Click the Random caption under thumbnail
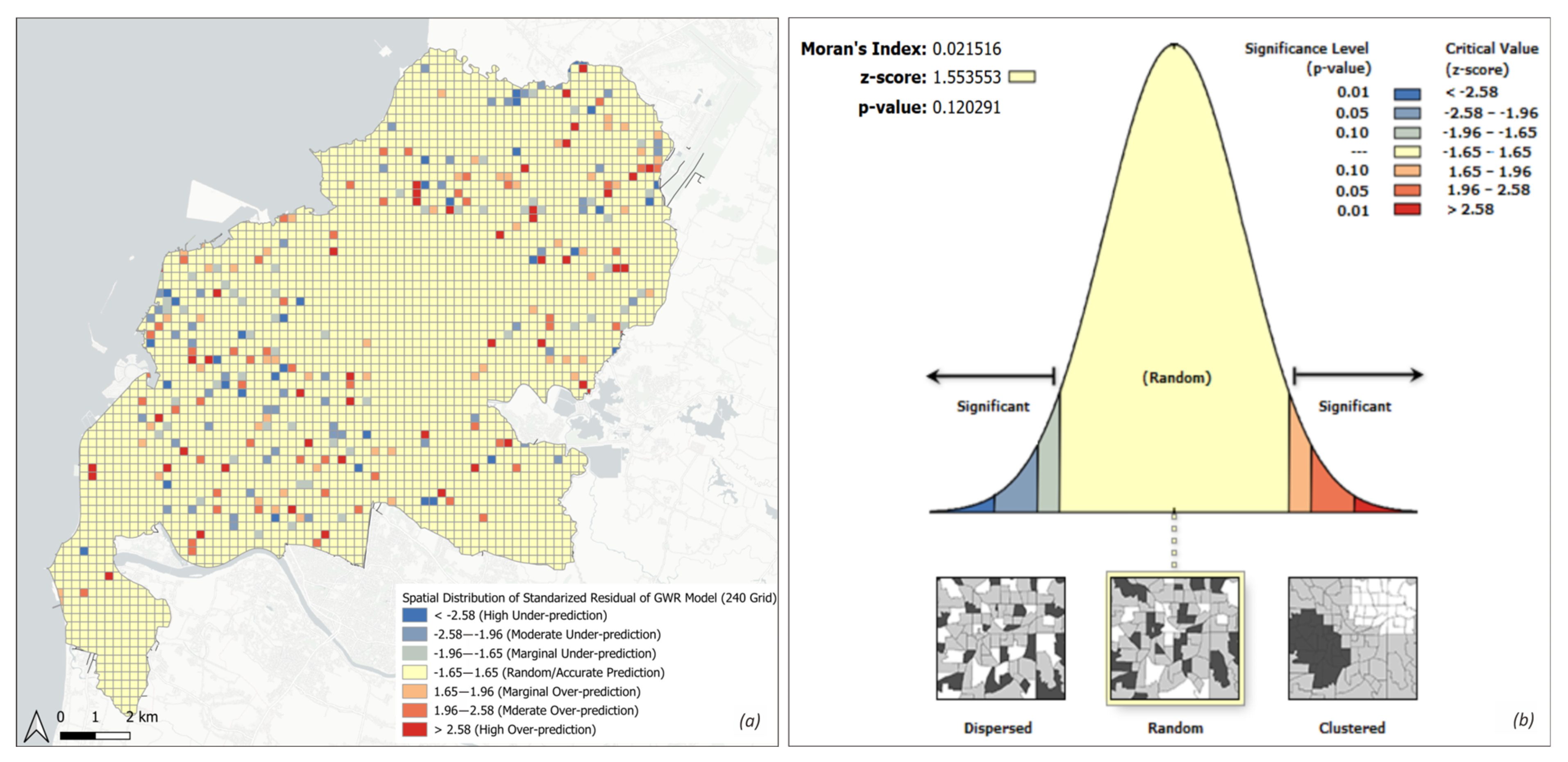Image resolution: width=1568 pixels, height=762 pixels. (1175, 728)
